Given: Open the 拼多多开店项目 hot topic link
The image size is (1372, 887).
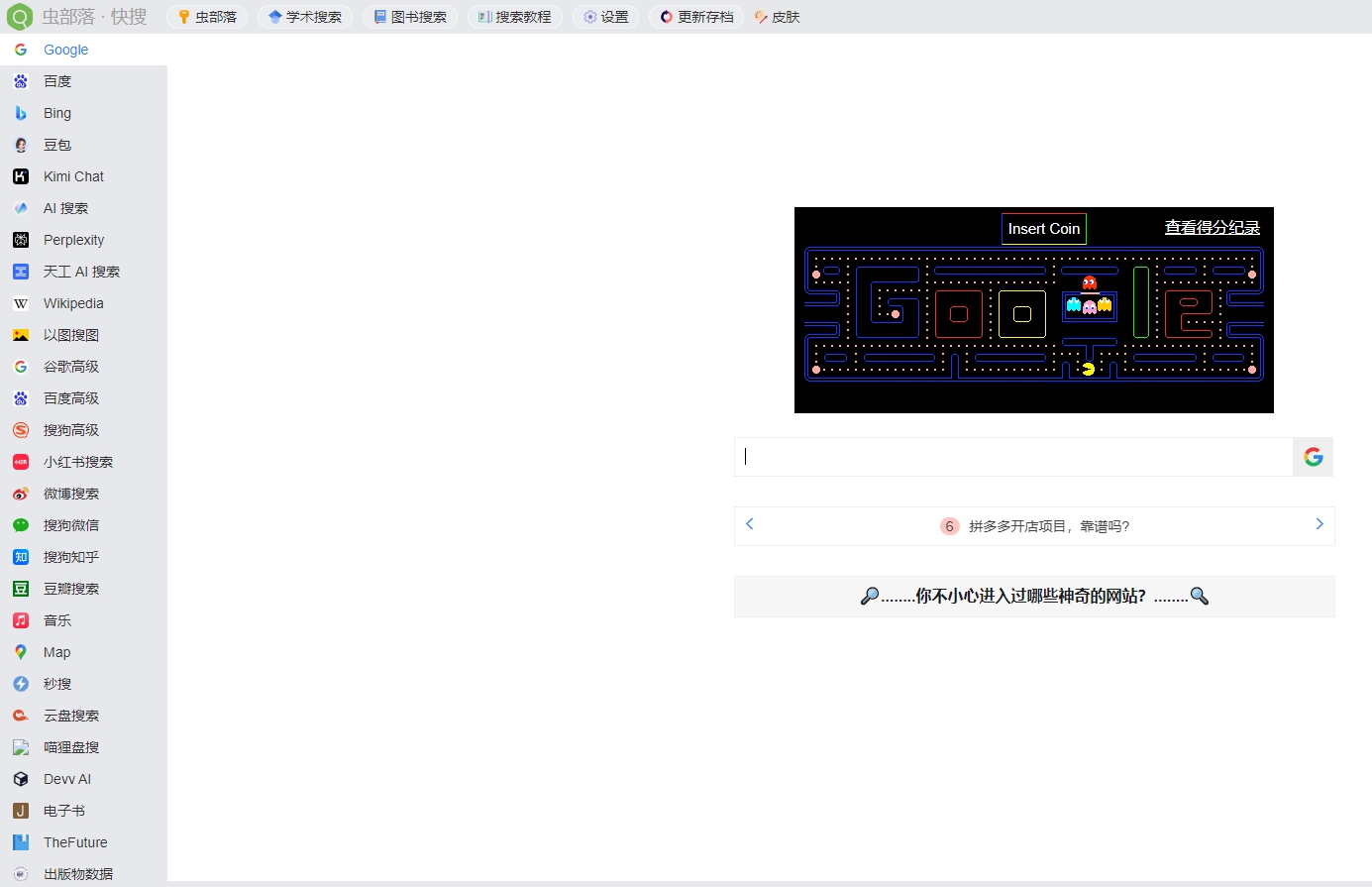Looking at the screenshot, I should (x=1048, y=526).
